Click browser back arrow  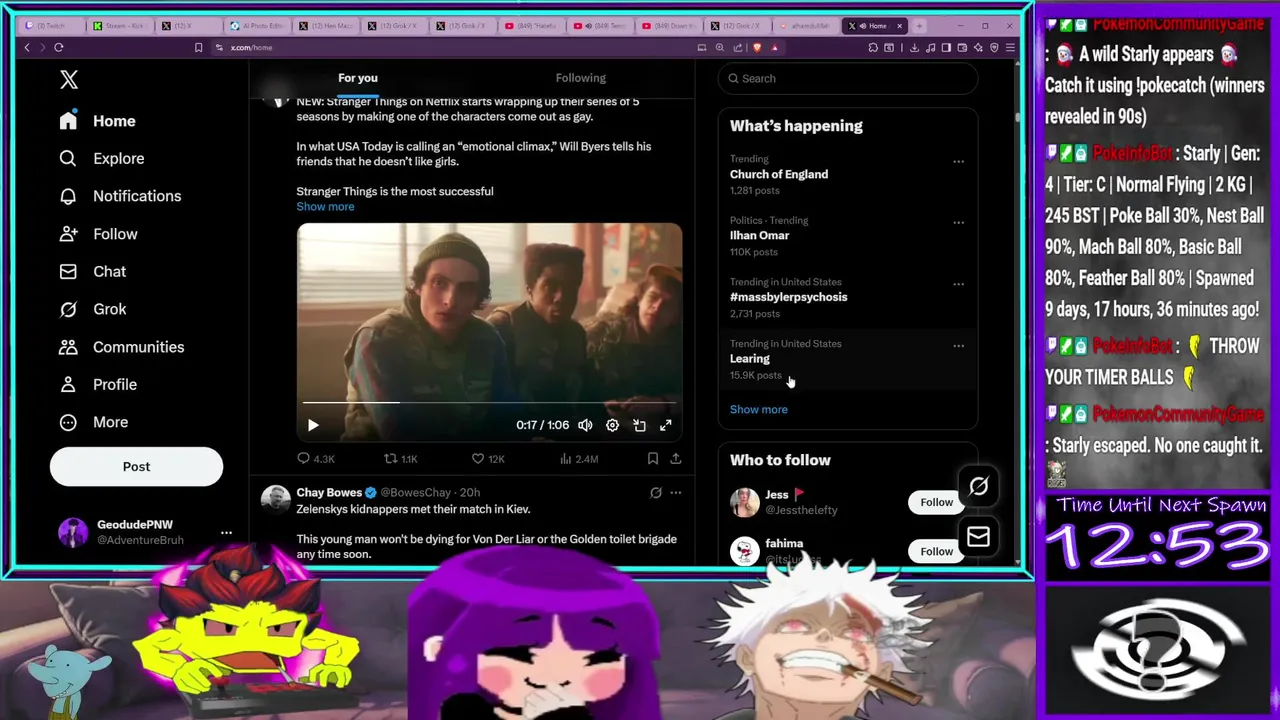pyautogui.click(x=27, y=47)
